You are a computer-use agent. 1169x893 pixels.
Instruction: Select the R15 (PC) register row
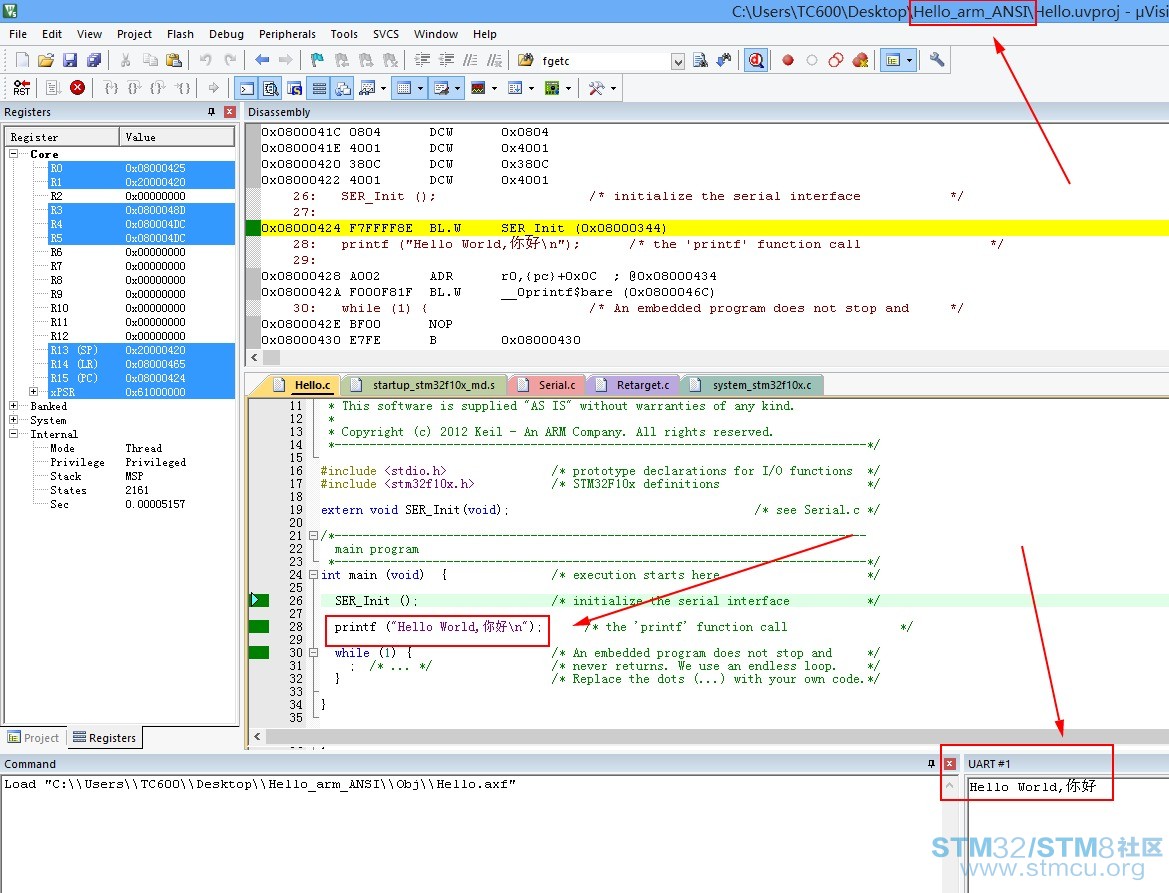[x=142, y=378]
